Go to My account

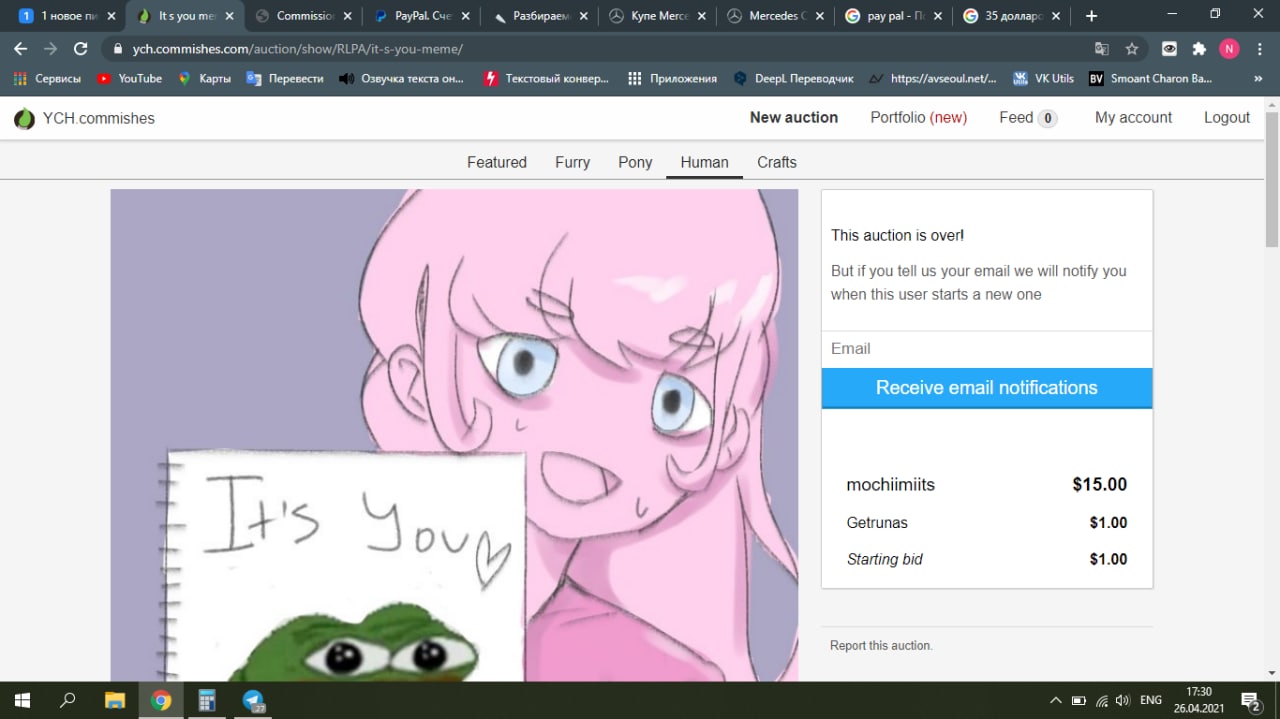(x=1133, y=117)
